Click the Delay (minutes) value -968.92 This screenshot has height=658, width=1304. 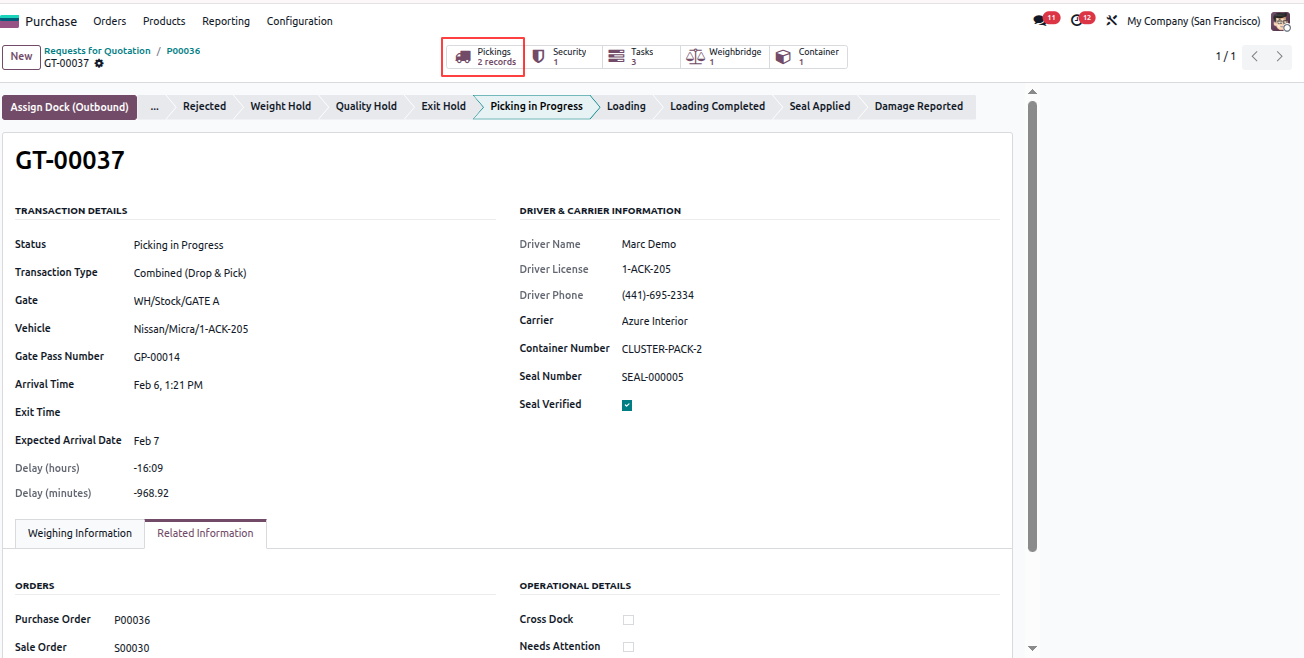point(151,493)
